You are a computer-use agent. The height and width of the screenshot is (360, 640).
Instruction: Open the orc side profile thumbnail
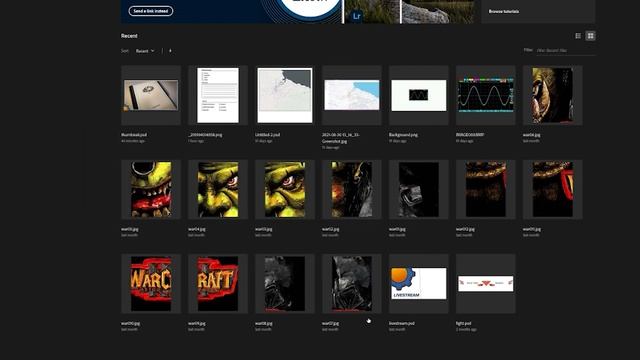coord(553,95)
